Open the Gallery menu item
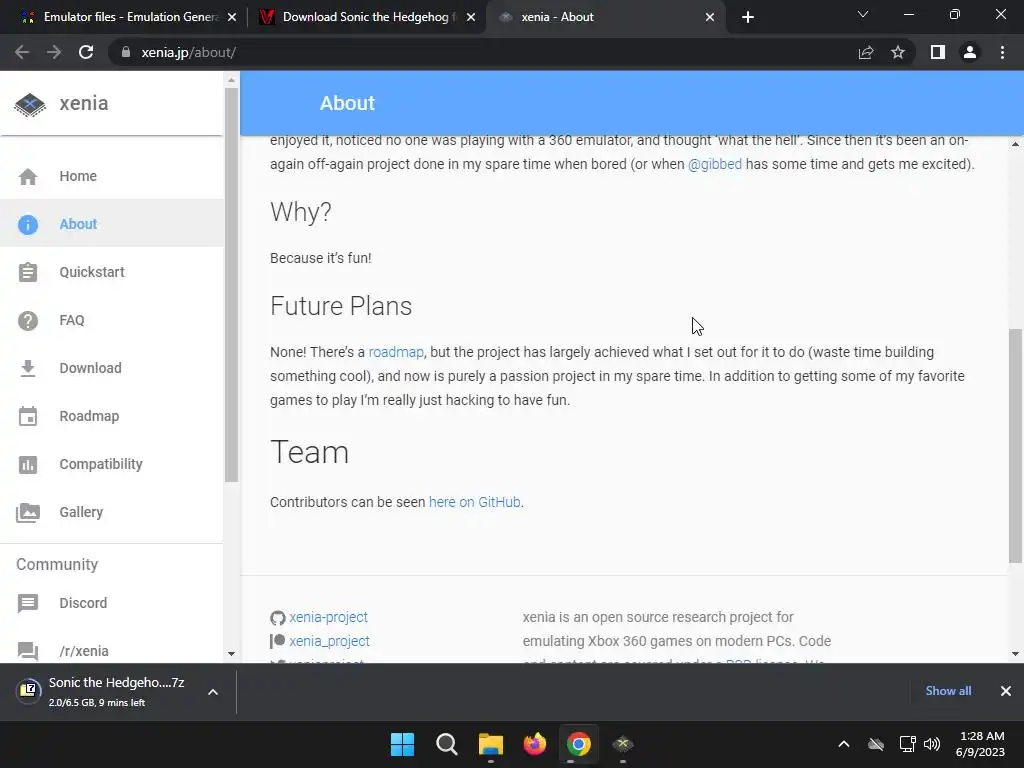The image size is (1024, 768). pos(112,513)
